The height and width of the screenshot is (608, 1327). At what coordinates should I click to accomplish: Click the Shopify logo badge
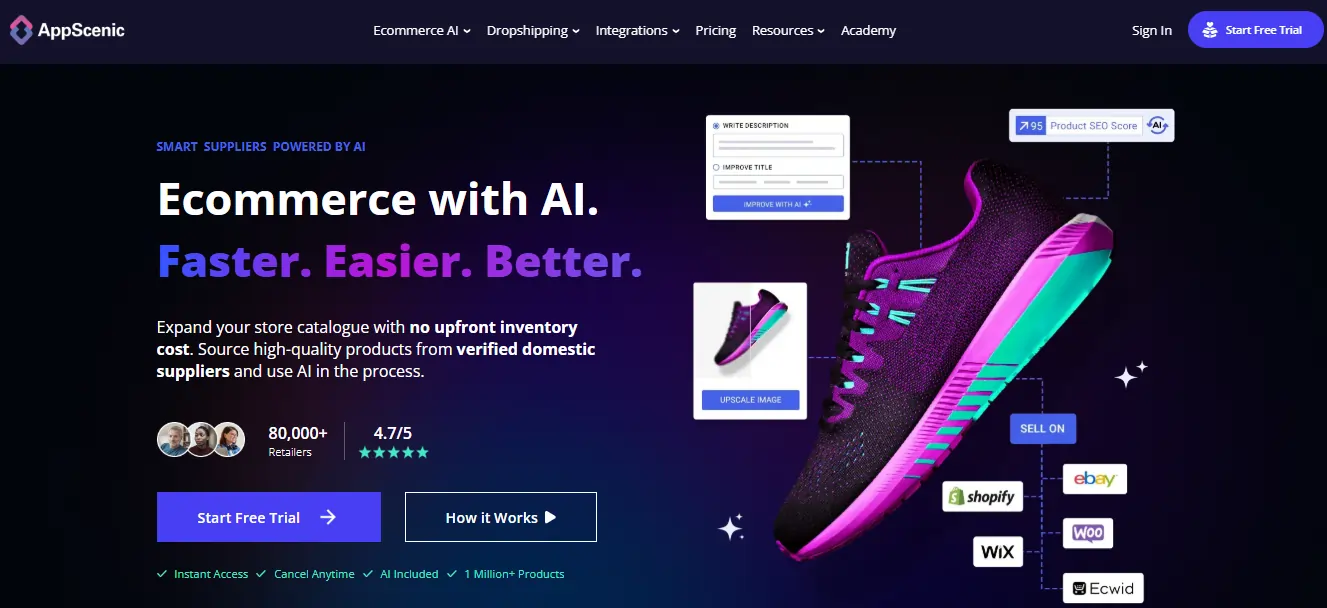point(982,497)
